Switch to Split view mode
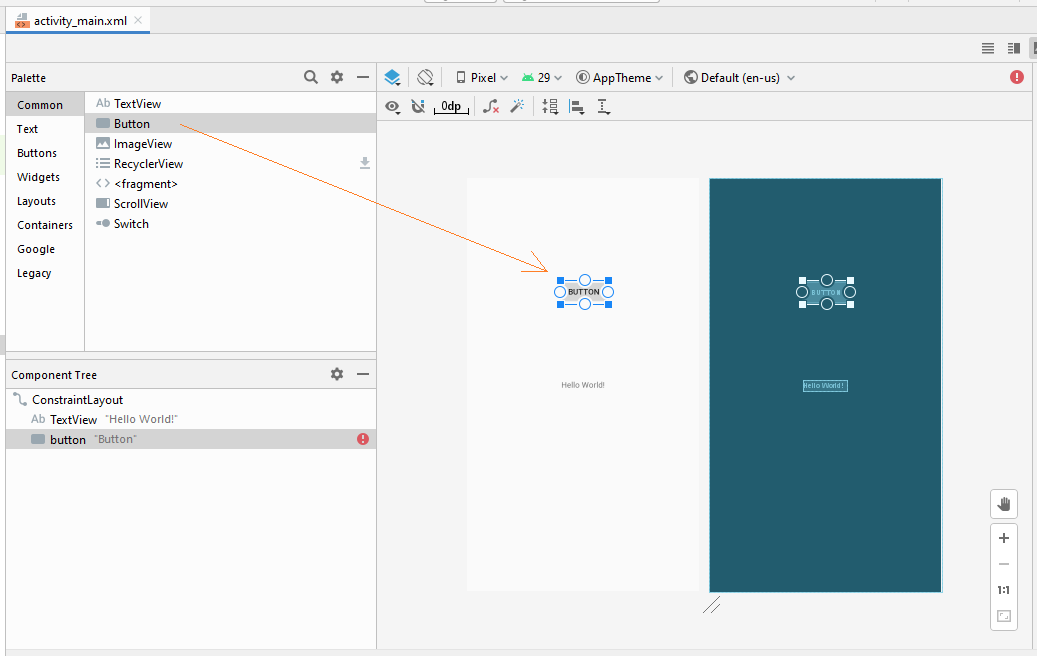Image resolution: width=1037 pixels, height=656 pixels. (x=1014, y=48)
